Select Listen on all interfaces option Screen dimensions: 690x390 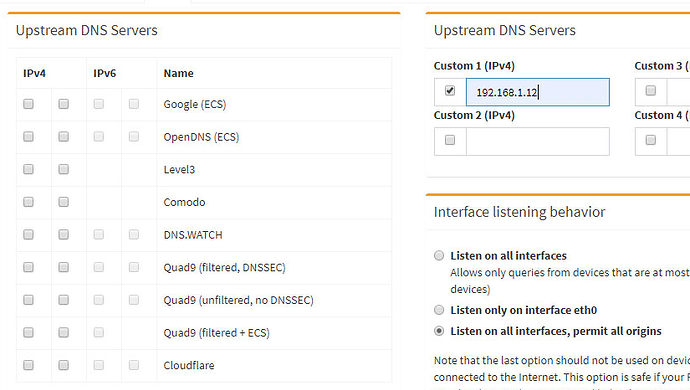(439, 255)
